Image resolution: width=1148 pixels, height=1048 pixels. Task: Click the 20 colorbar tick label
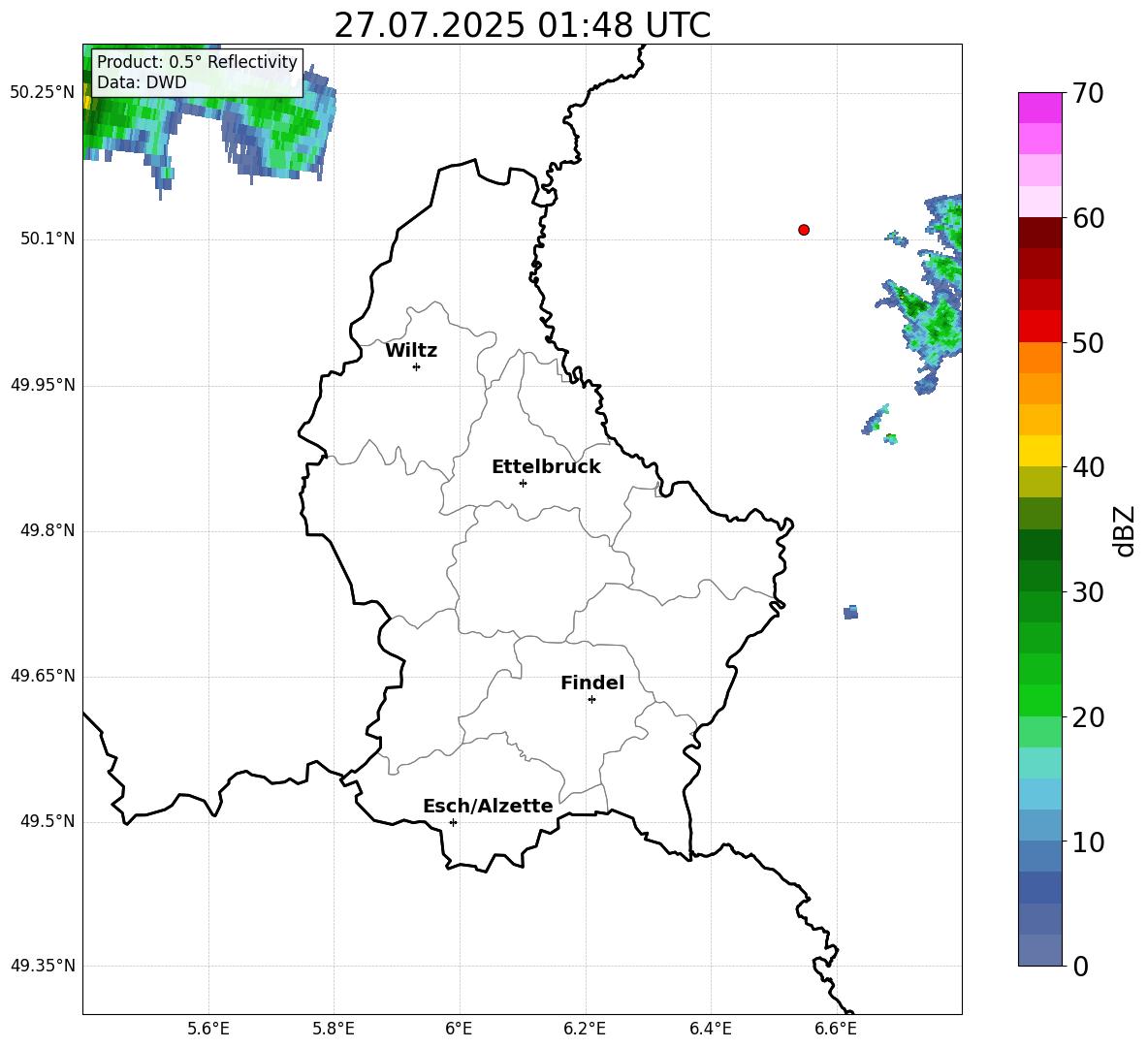click(x=1088, y=716)
